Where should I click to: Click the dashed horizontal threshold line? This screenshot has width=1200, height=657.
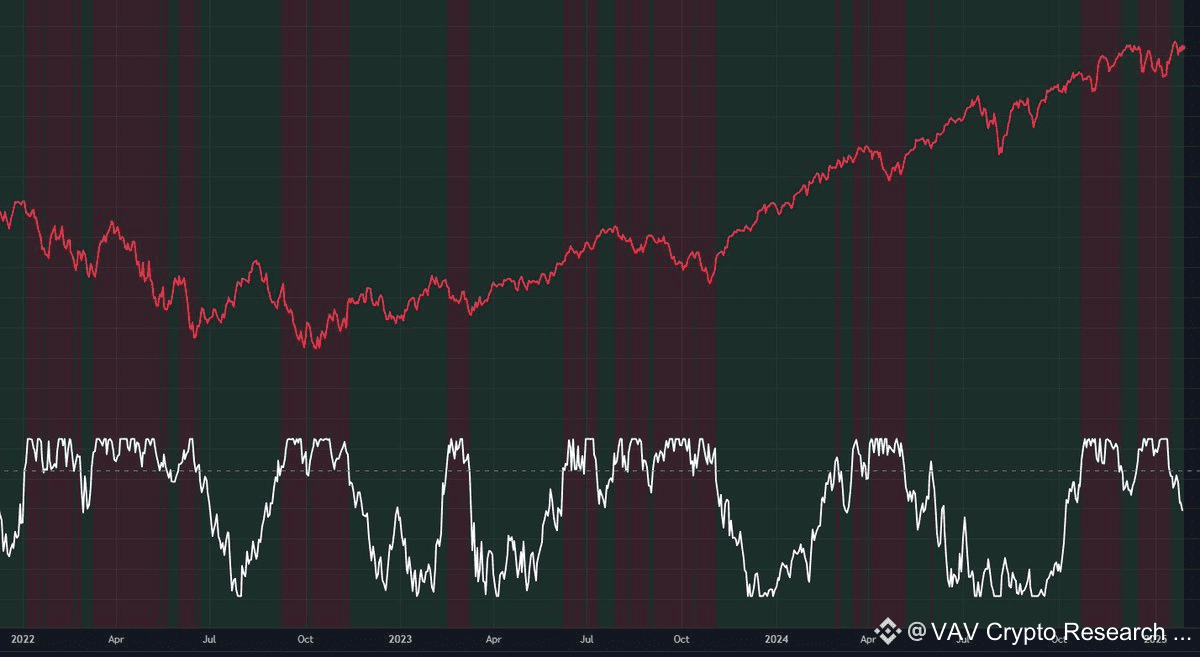coord(600,470)
